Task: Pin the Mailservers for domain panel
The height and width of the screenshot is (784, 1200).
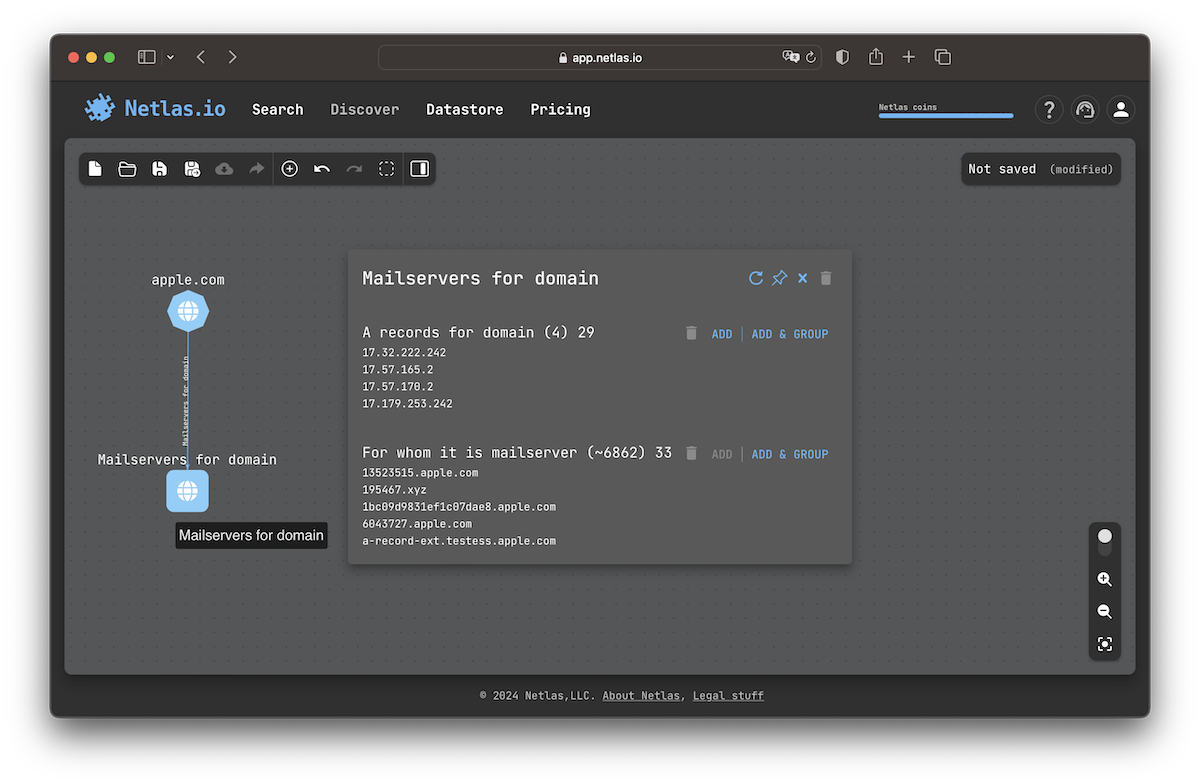Action: (x=779, y=278)
